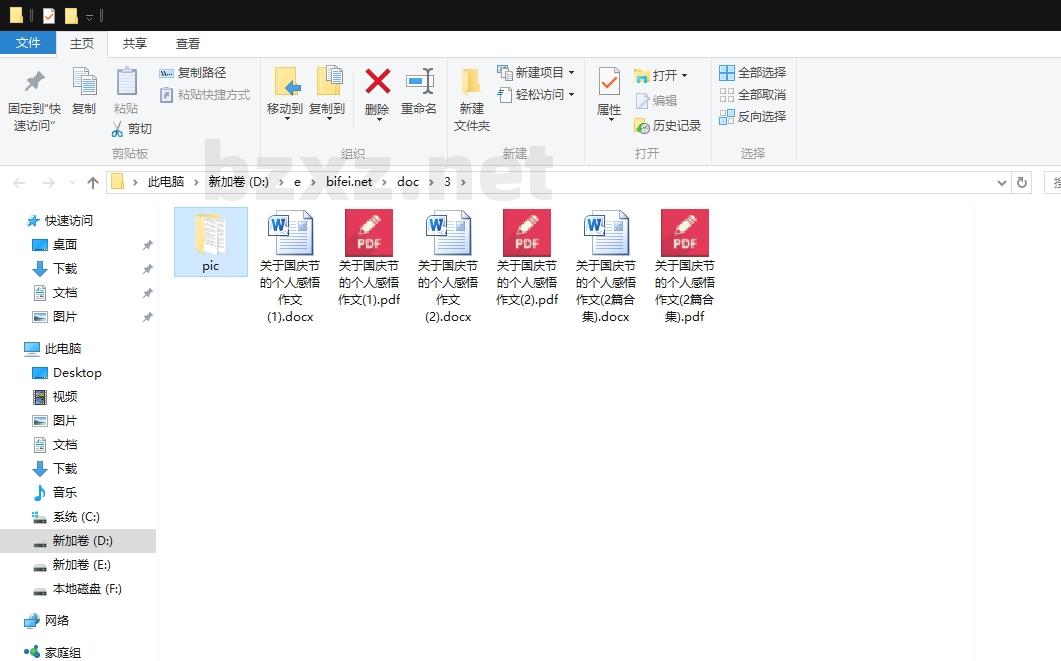Open the View (查看) ribbon tab
1061x661 pixels.
[188, 44]
